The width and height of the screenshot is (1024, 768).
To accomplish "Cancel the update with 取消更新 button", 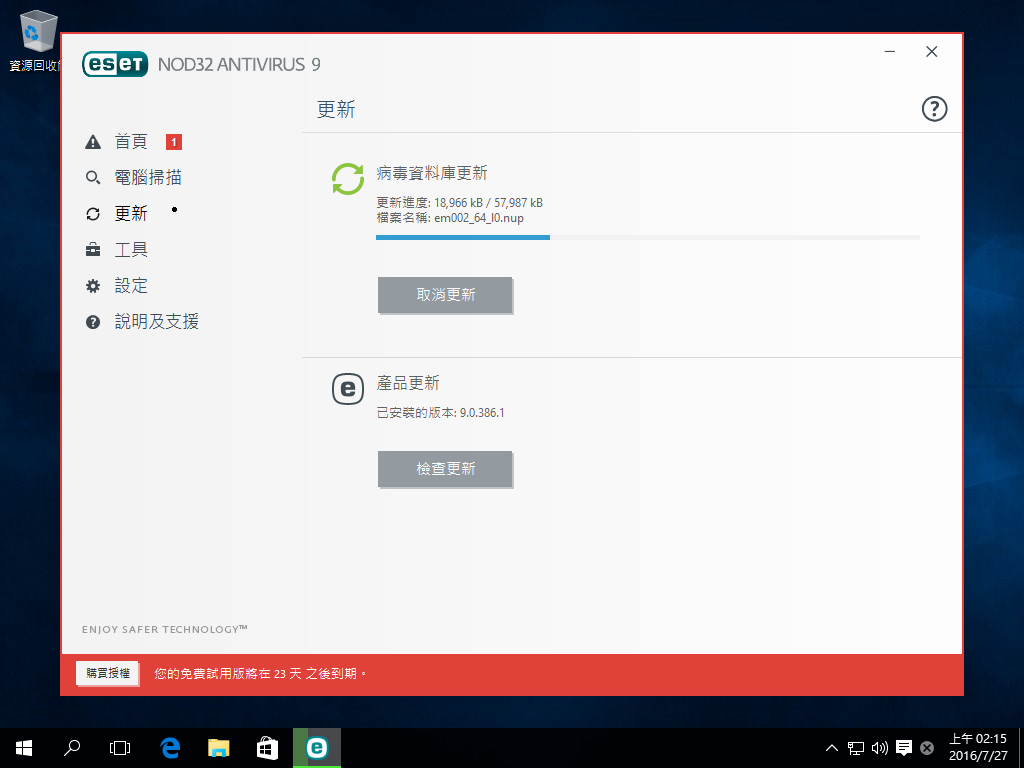I will 445,295.
